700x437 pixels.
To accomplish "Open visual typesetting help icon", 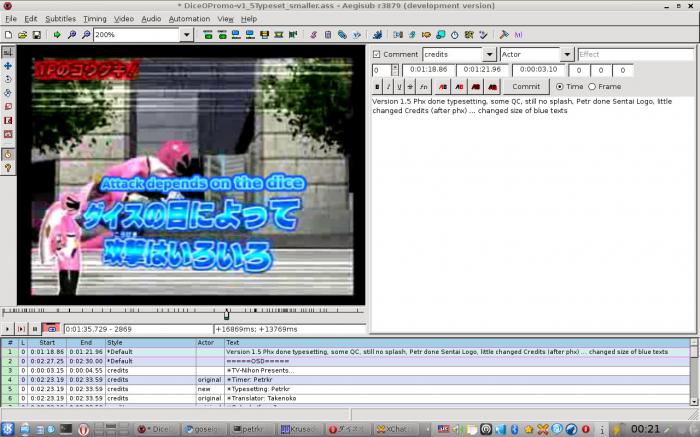I will pyautogui.click(x=8, y=168).
